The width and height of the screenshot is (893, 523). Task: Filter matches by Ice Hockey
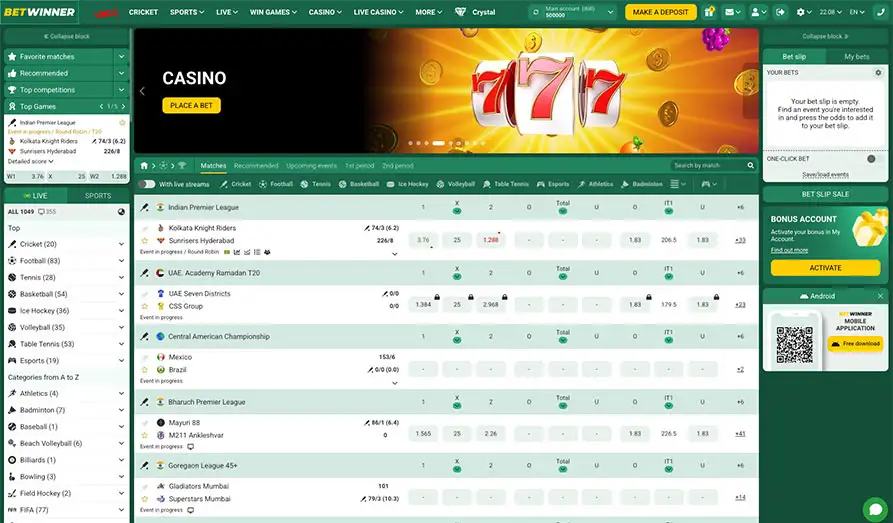(x=407, y=184)
